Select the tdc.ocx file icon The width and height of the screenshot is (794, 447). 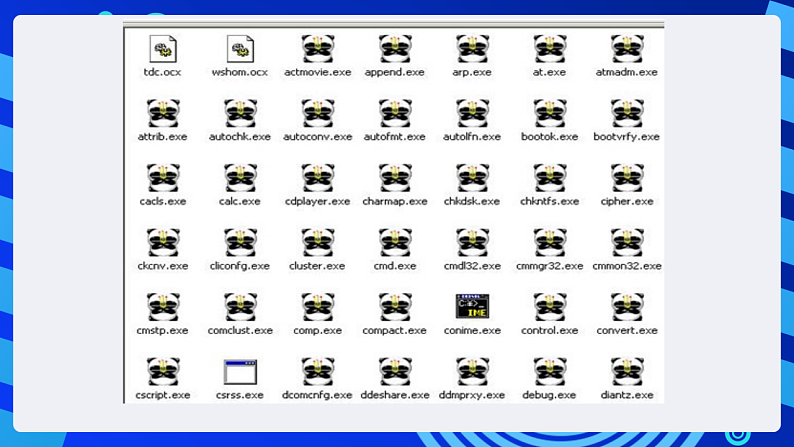[162, 48]
